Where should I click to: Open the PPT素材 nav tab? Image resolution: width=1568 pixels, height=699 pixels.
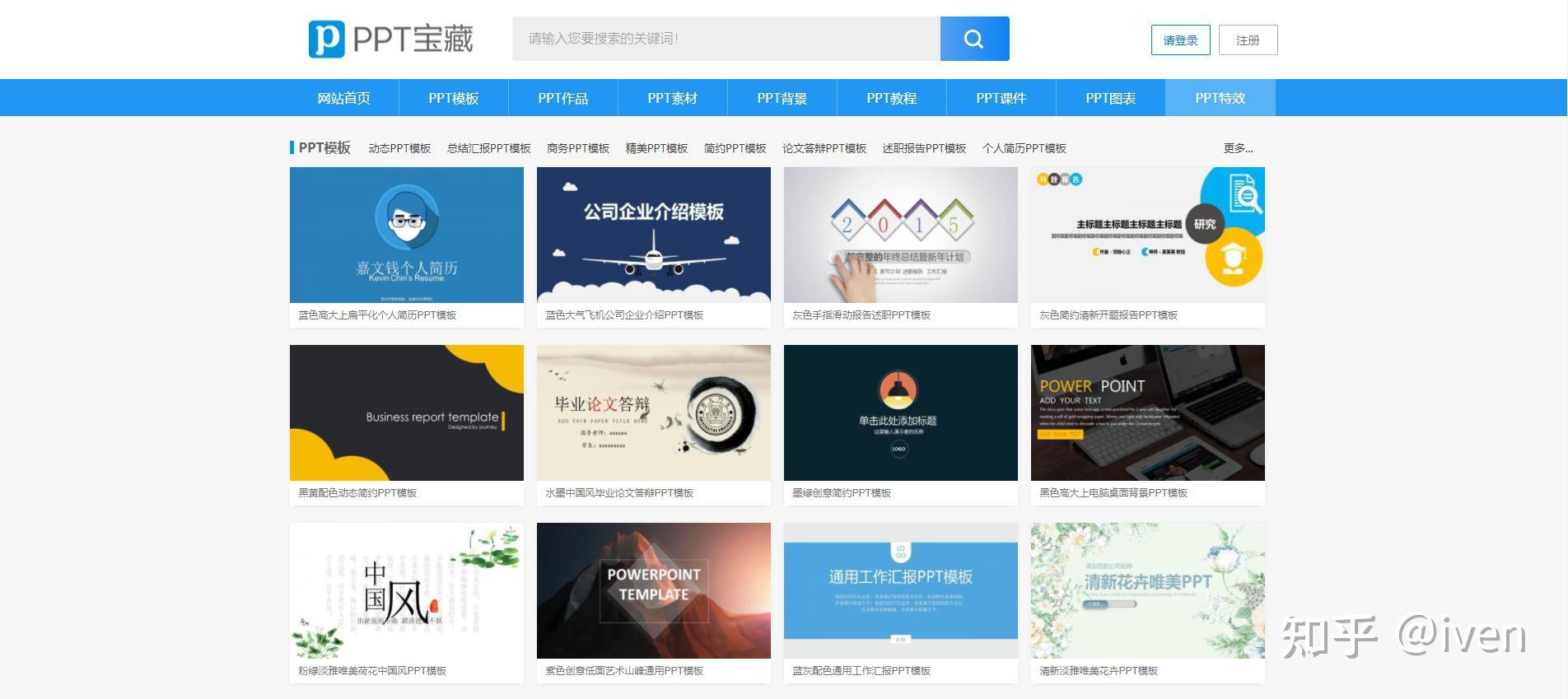(673, 98)
